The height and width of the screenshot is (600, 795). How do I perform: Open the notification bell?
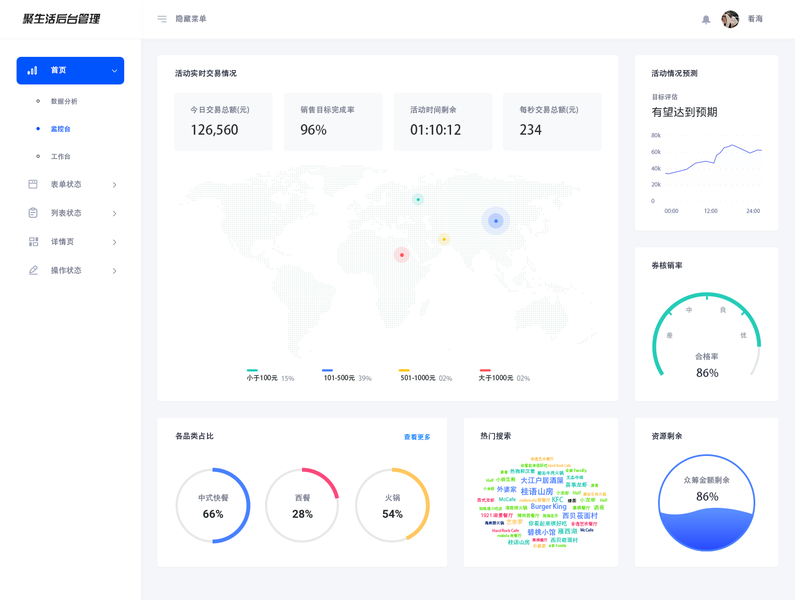coord(706,19)
